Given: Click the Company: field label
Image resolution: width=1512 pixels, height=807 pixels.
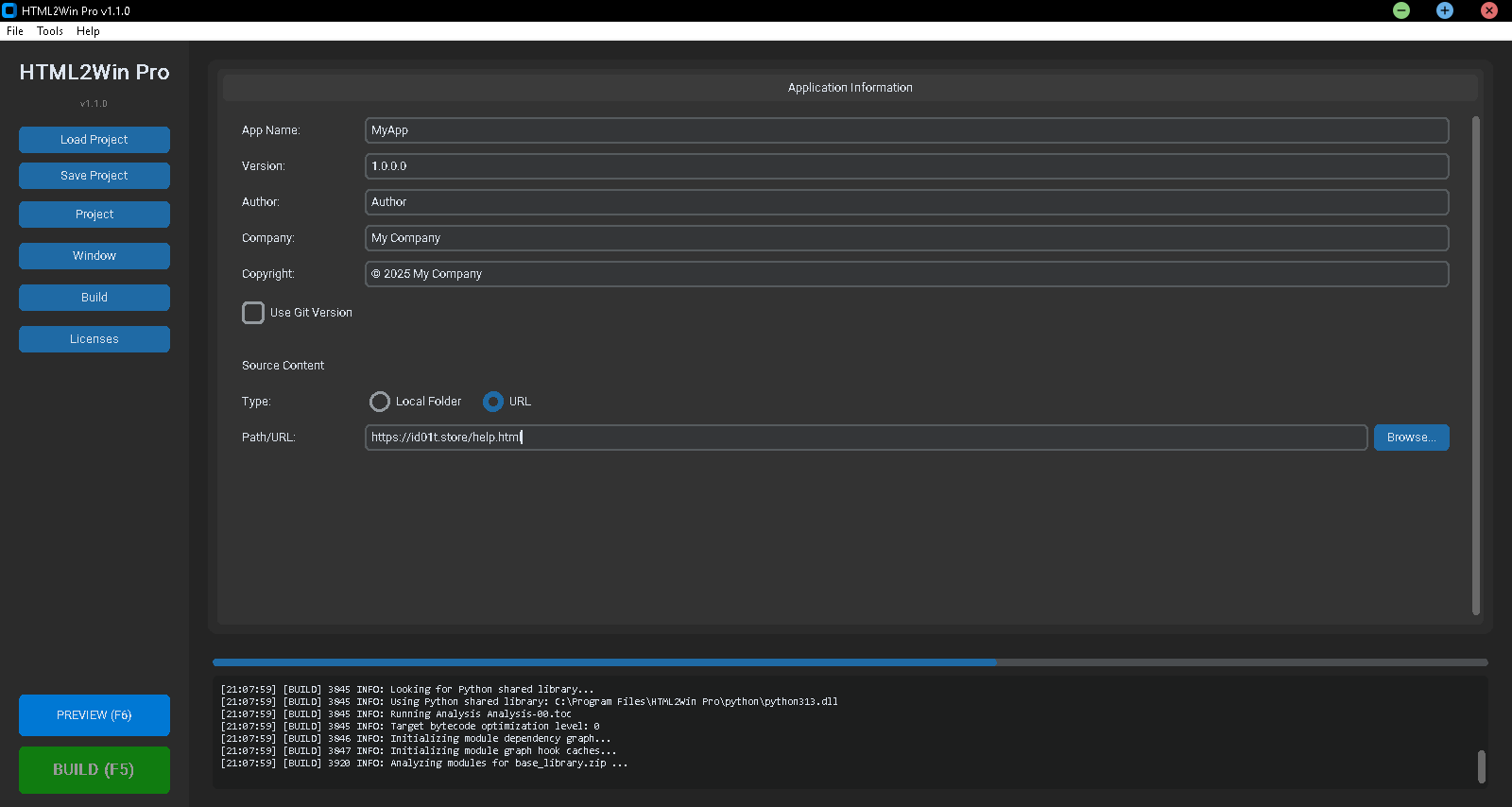Looking at the screenshot, I should pos(268,238).
